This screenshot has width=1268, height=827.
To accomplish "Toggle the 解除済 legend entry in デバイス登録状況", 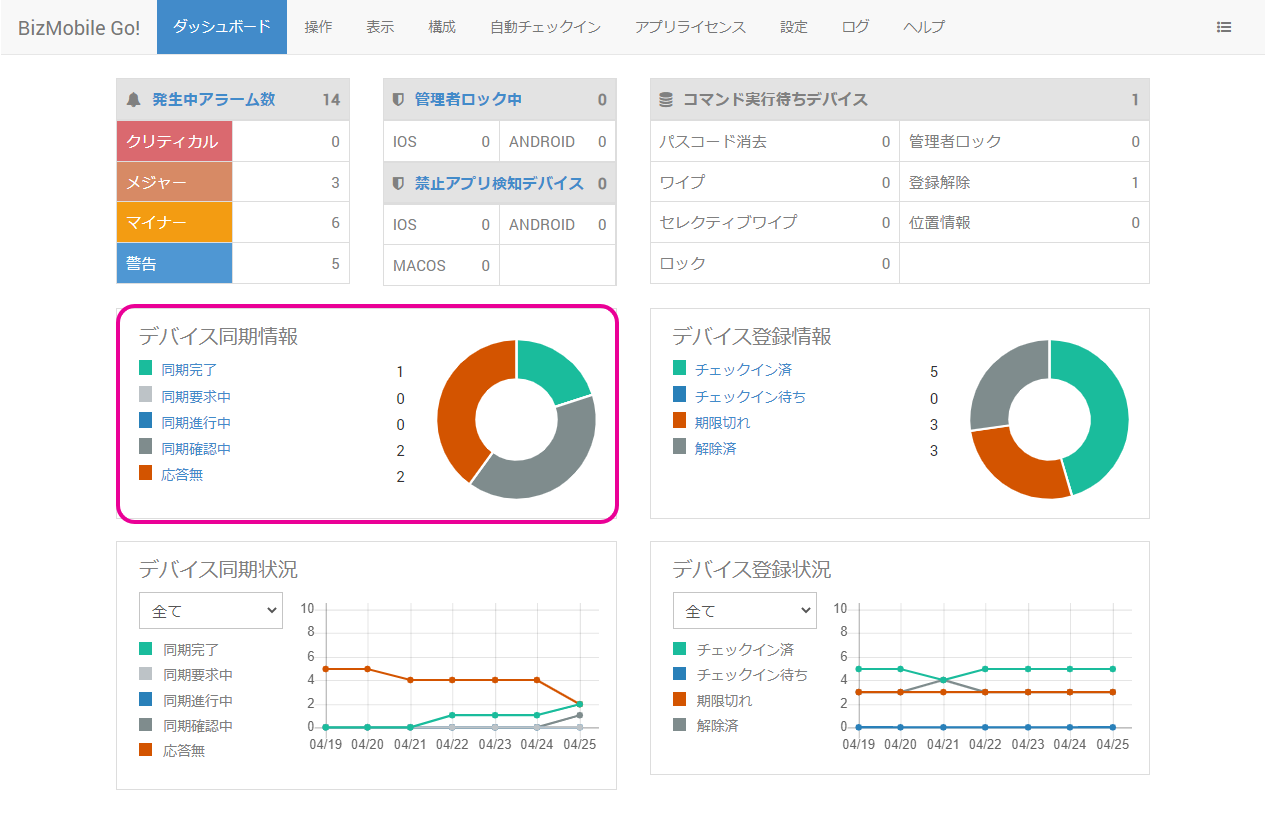I will [x=717, y=725].
